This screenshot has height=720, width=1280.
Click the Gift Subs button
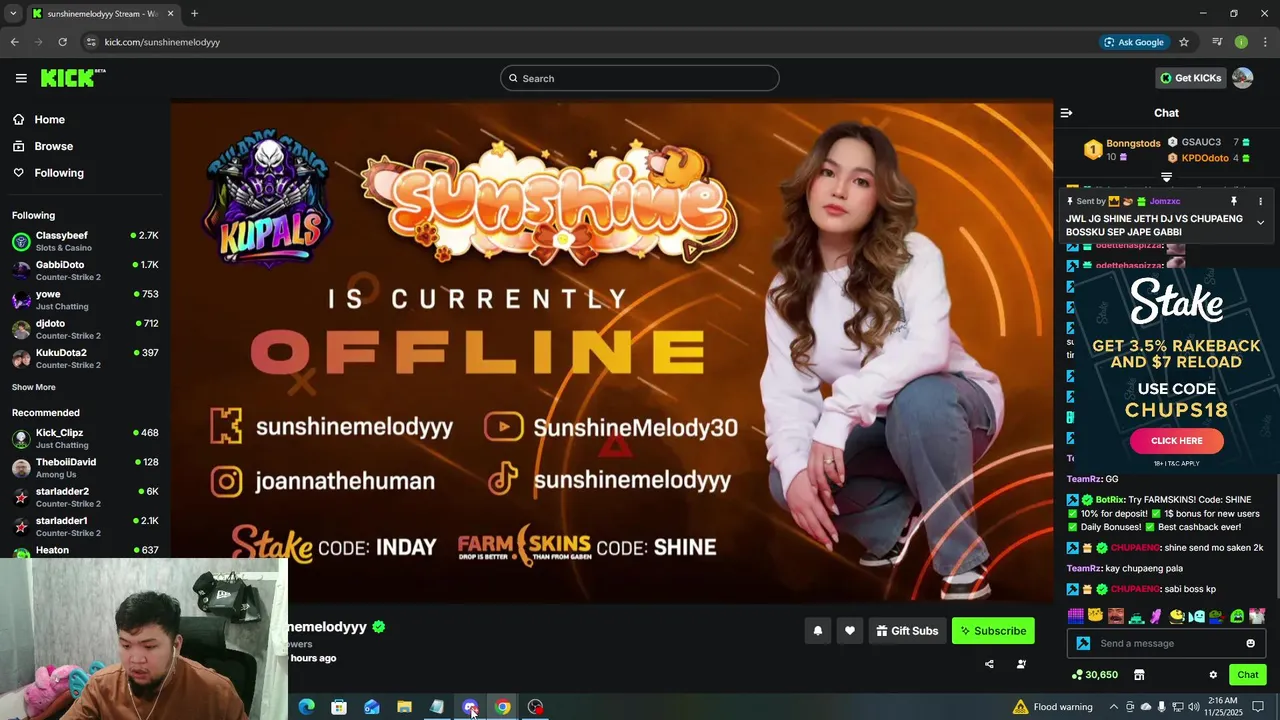pos(907,631)
